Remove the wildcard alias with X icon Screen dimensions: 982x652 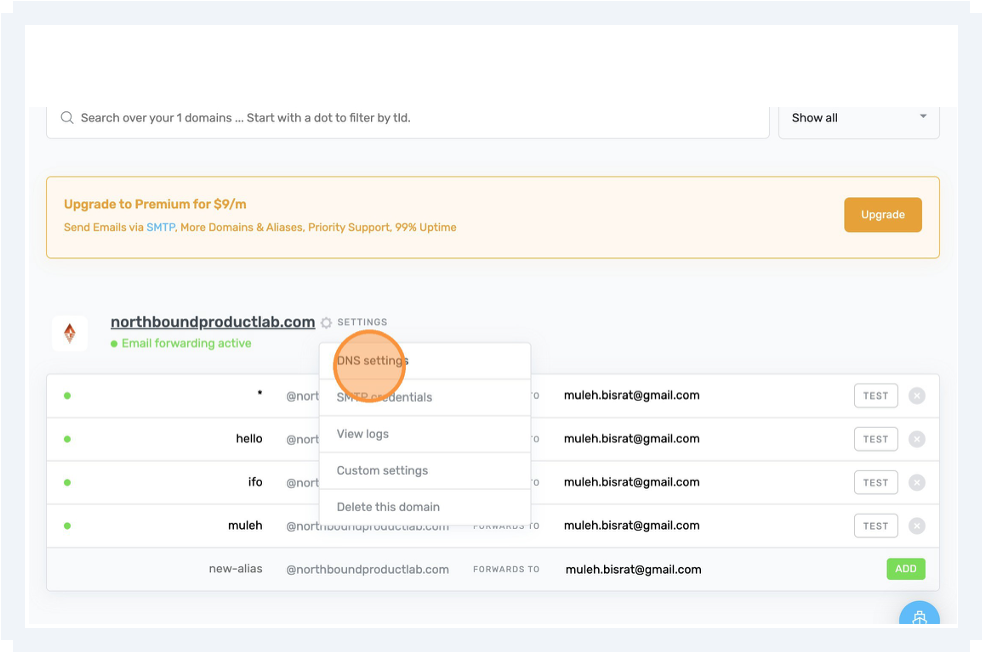tap(916, 396)
